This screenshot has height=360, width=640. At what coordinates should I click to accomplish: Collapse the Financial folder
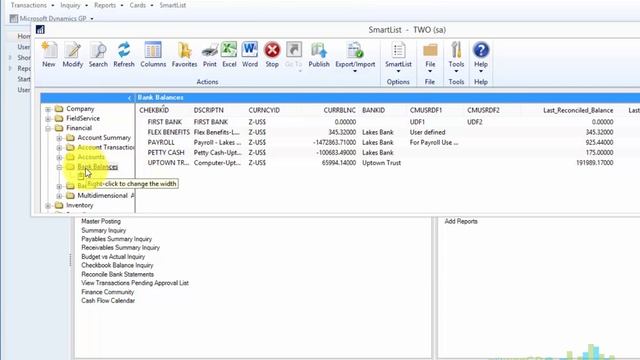point(48,128)
